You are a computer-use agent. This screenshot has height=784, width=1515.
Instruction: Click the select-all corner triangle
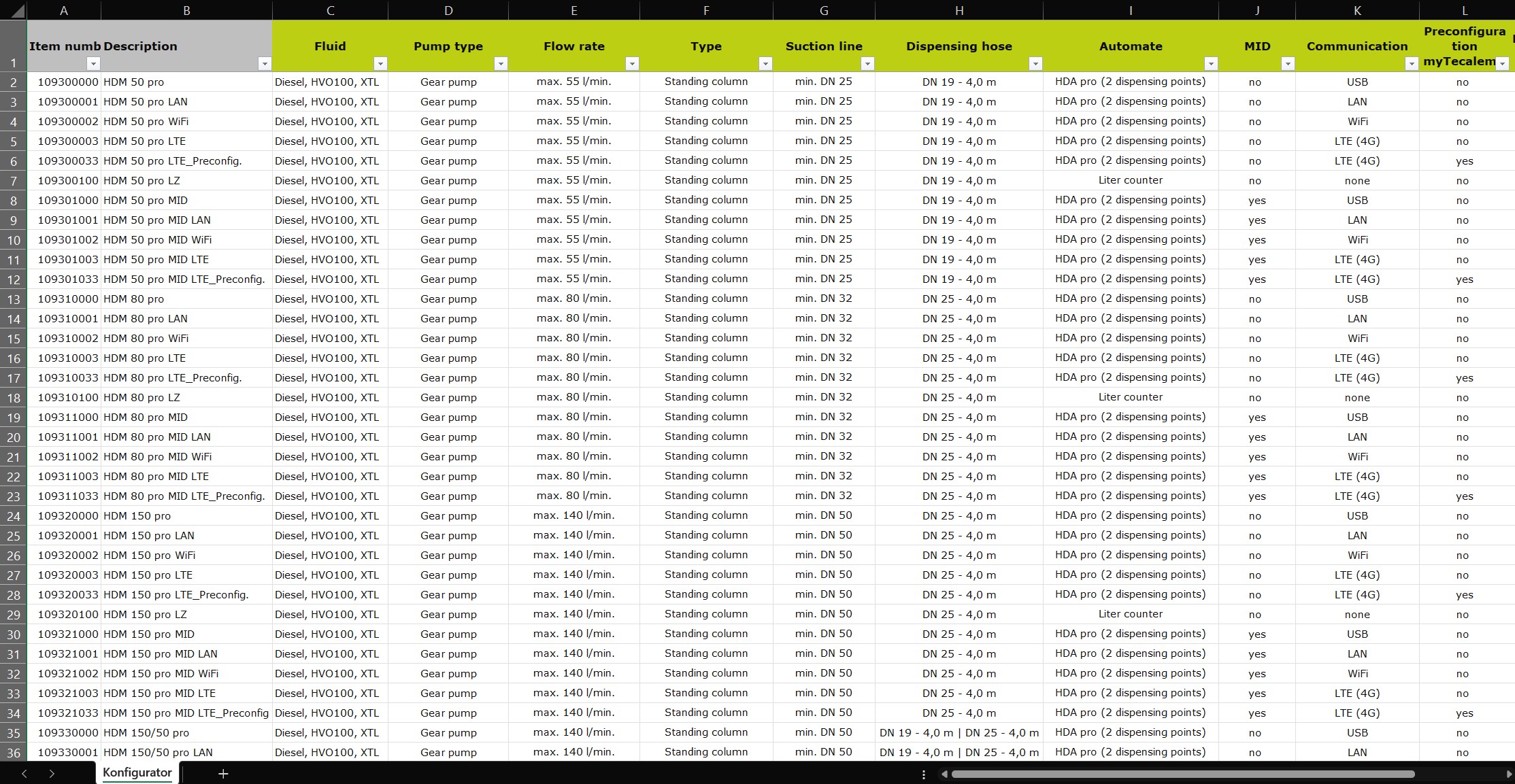coord(14,10)
